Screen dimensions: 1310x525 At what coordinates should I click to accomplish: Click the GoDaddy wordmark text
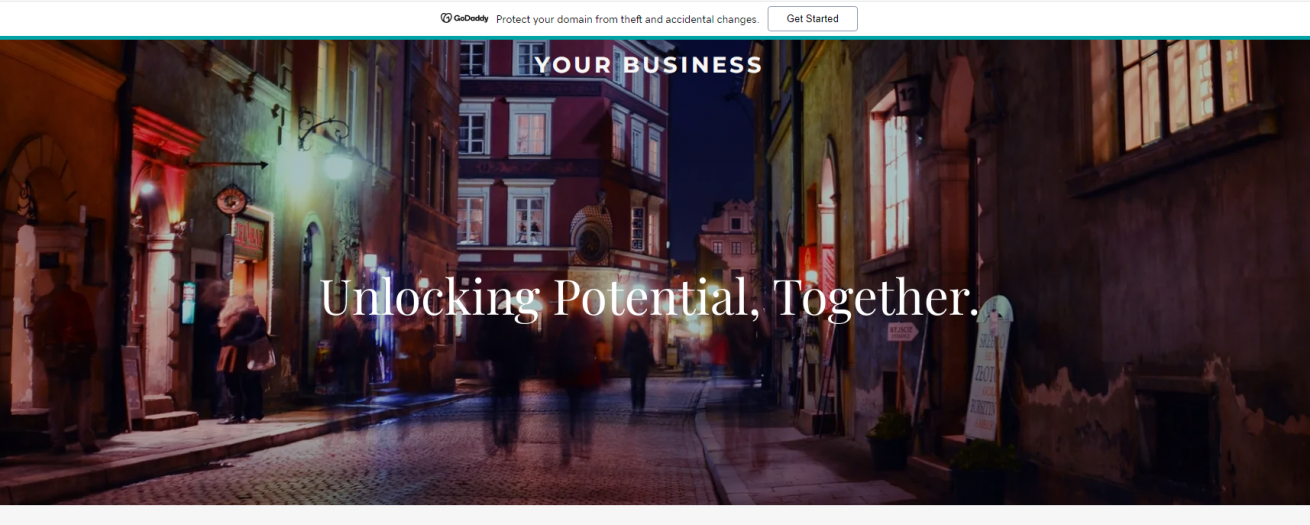471,18
